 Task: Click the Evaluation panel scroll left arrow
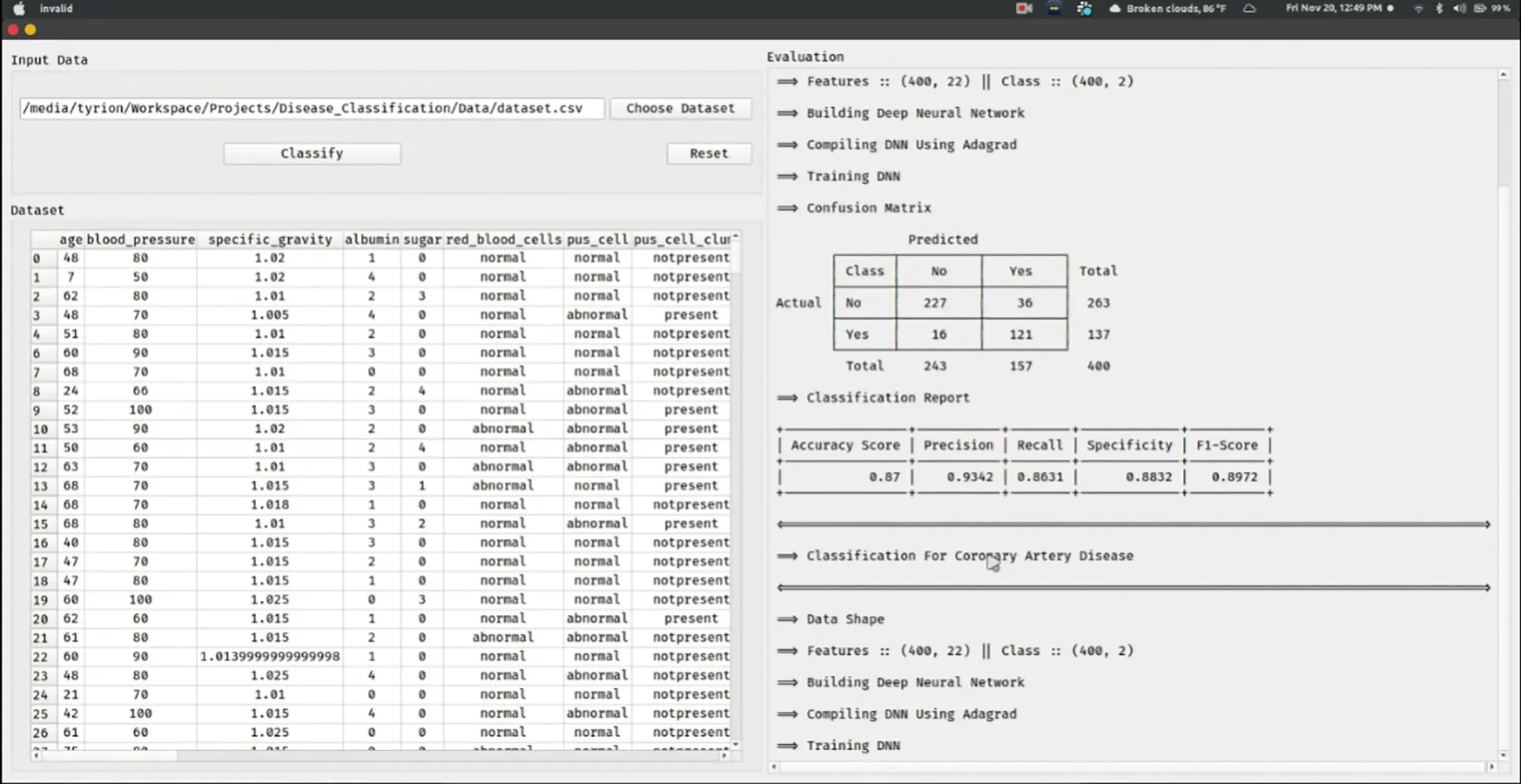(773, 767)
